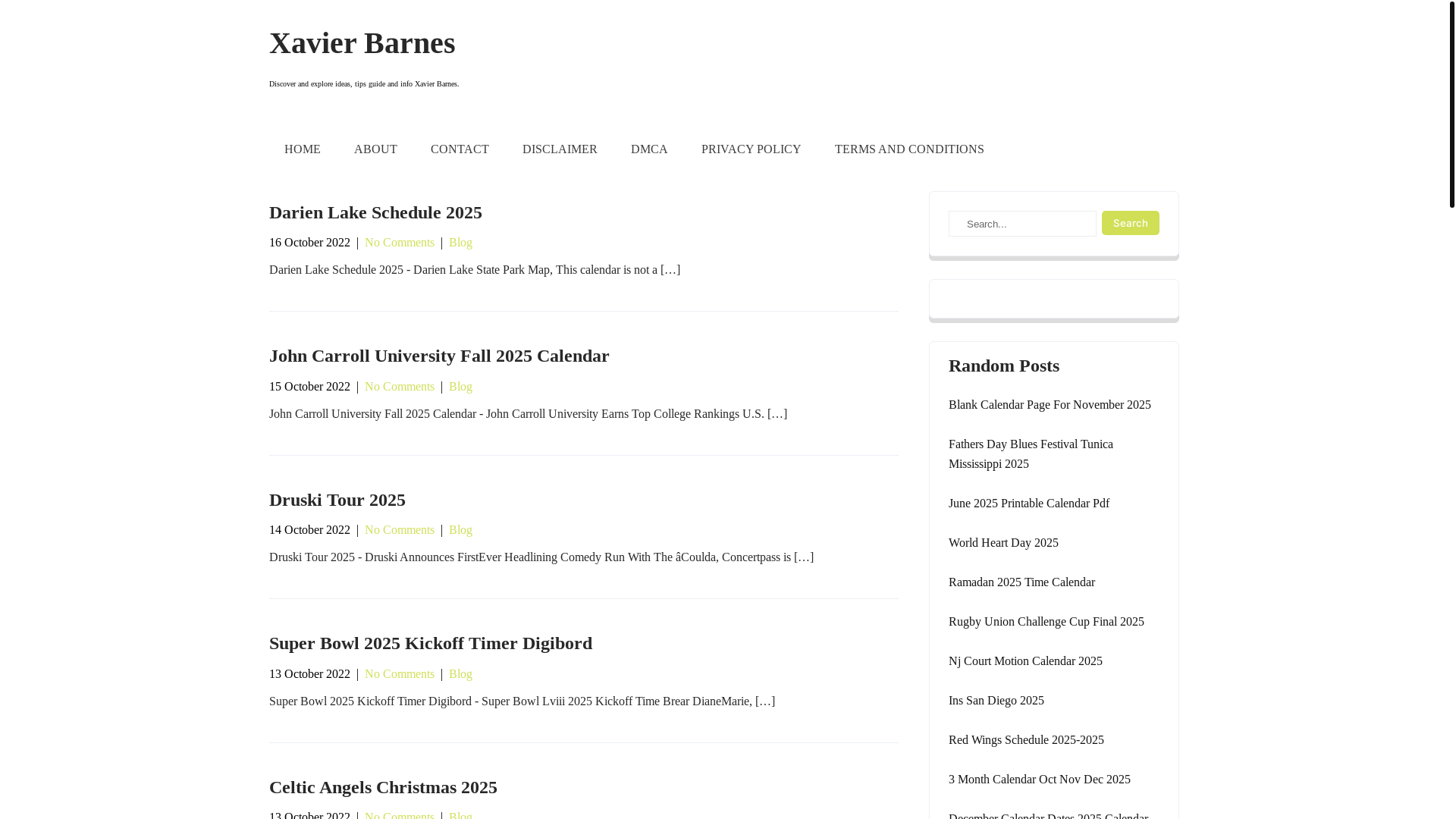Open Red Wings Schedule 2025-2025 link
The width and height of the screenshot is (1456, 819).
[1026, 740]
